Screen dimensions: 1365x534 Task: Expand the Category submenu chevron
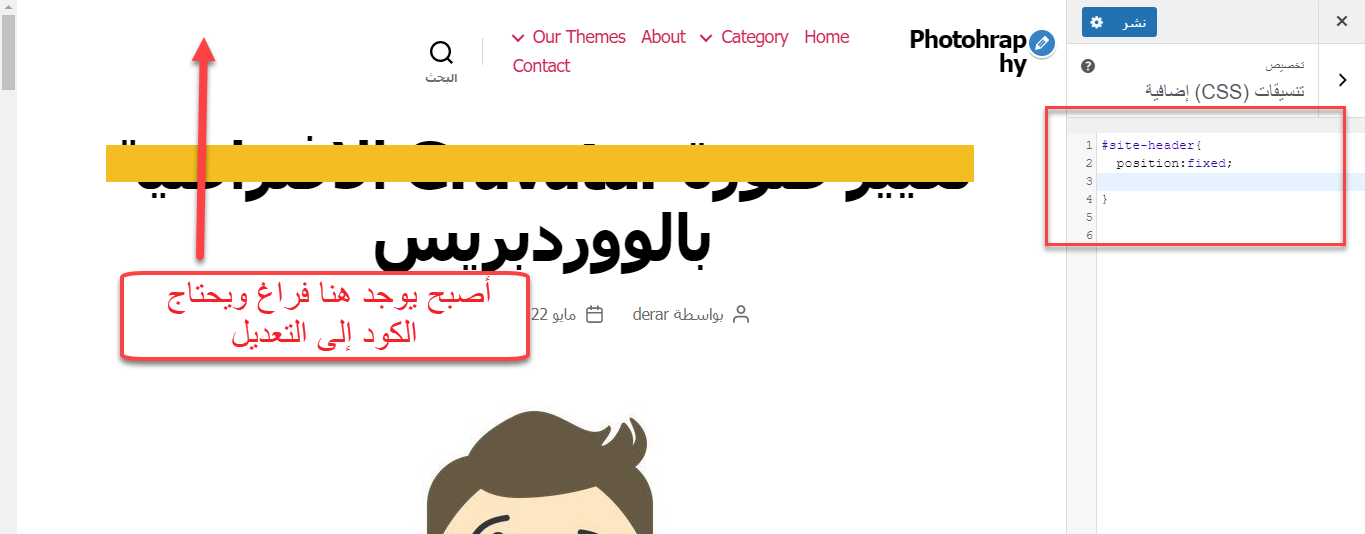(706, 38)
